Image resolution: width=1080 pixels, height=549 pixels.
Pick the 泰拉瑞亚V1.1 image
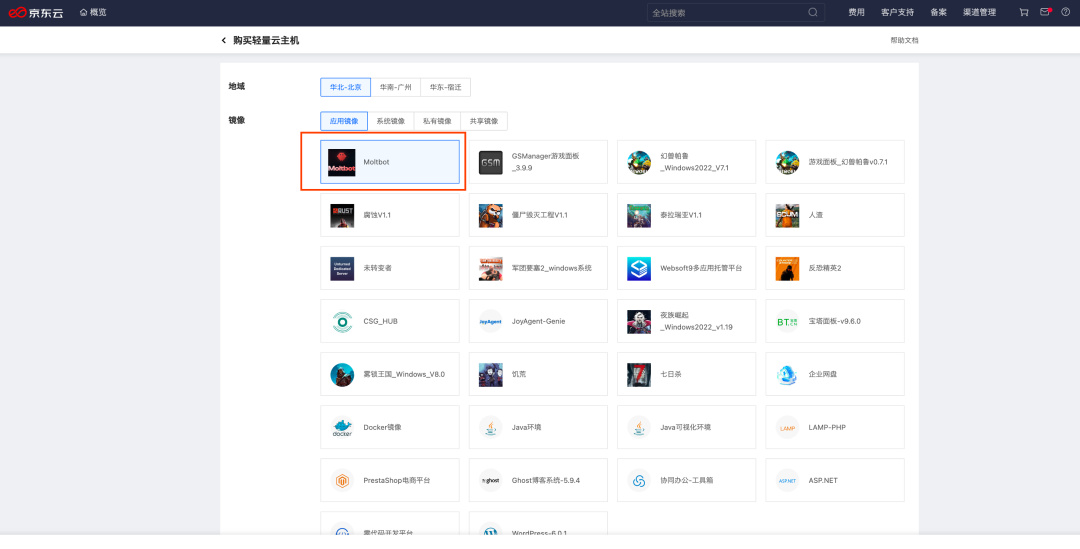(x=687, y=215)
